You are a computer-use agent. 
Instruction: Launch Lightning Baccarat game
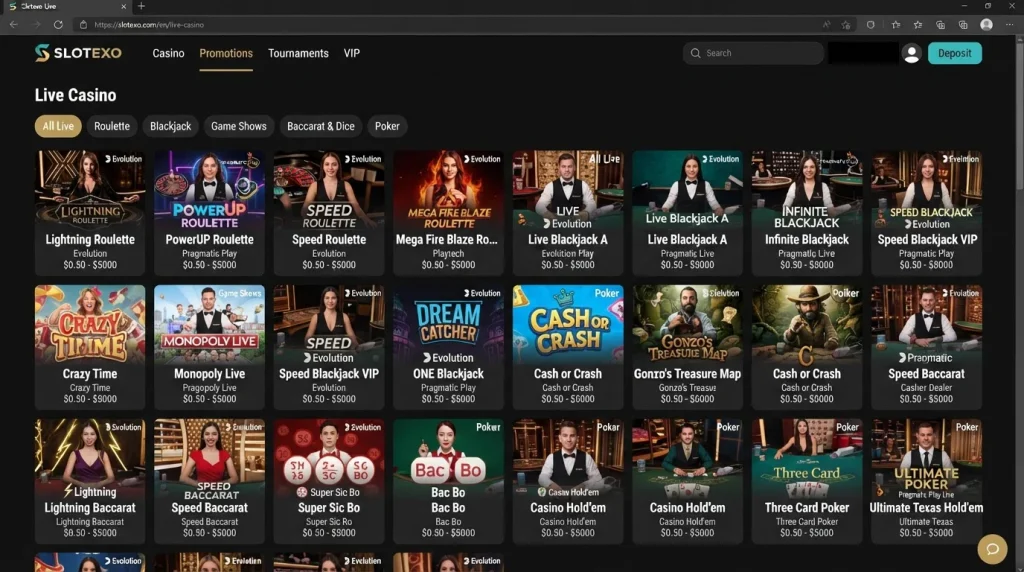coord(90,481)
